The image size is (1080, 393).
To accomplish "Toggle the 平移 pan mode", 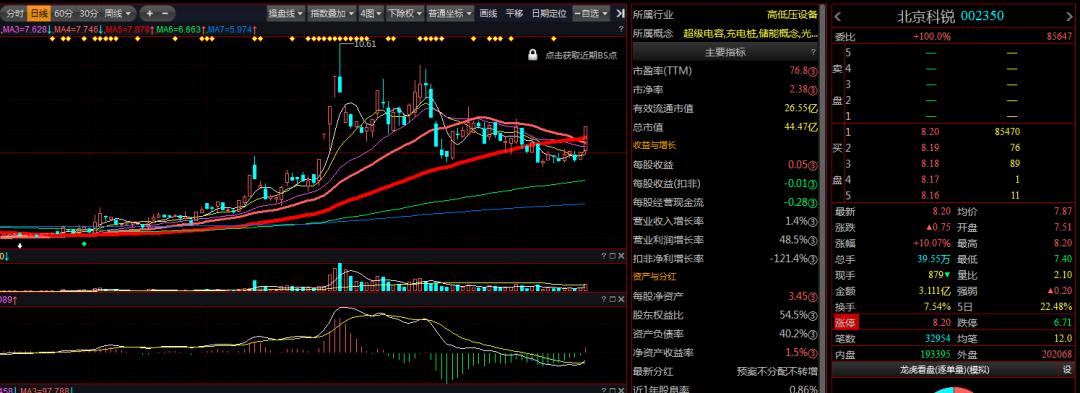I will [514, 13].
